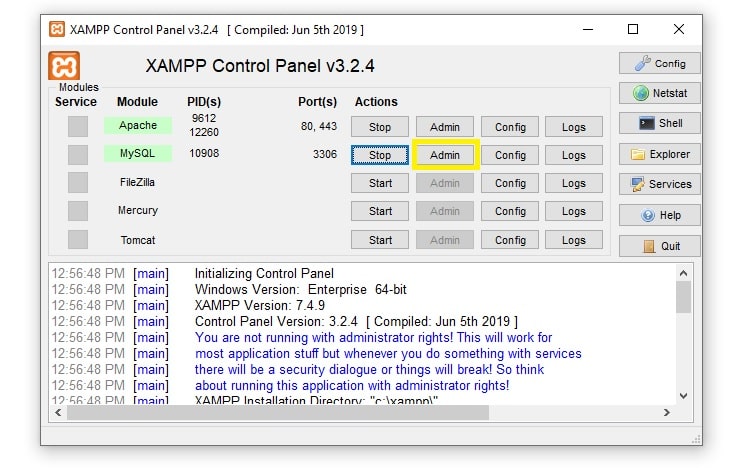
Task: Click the log scroll right arrow
Action: coord(667,412)
